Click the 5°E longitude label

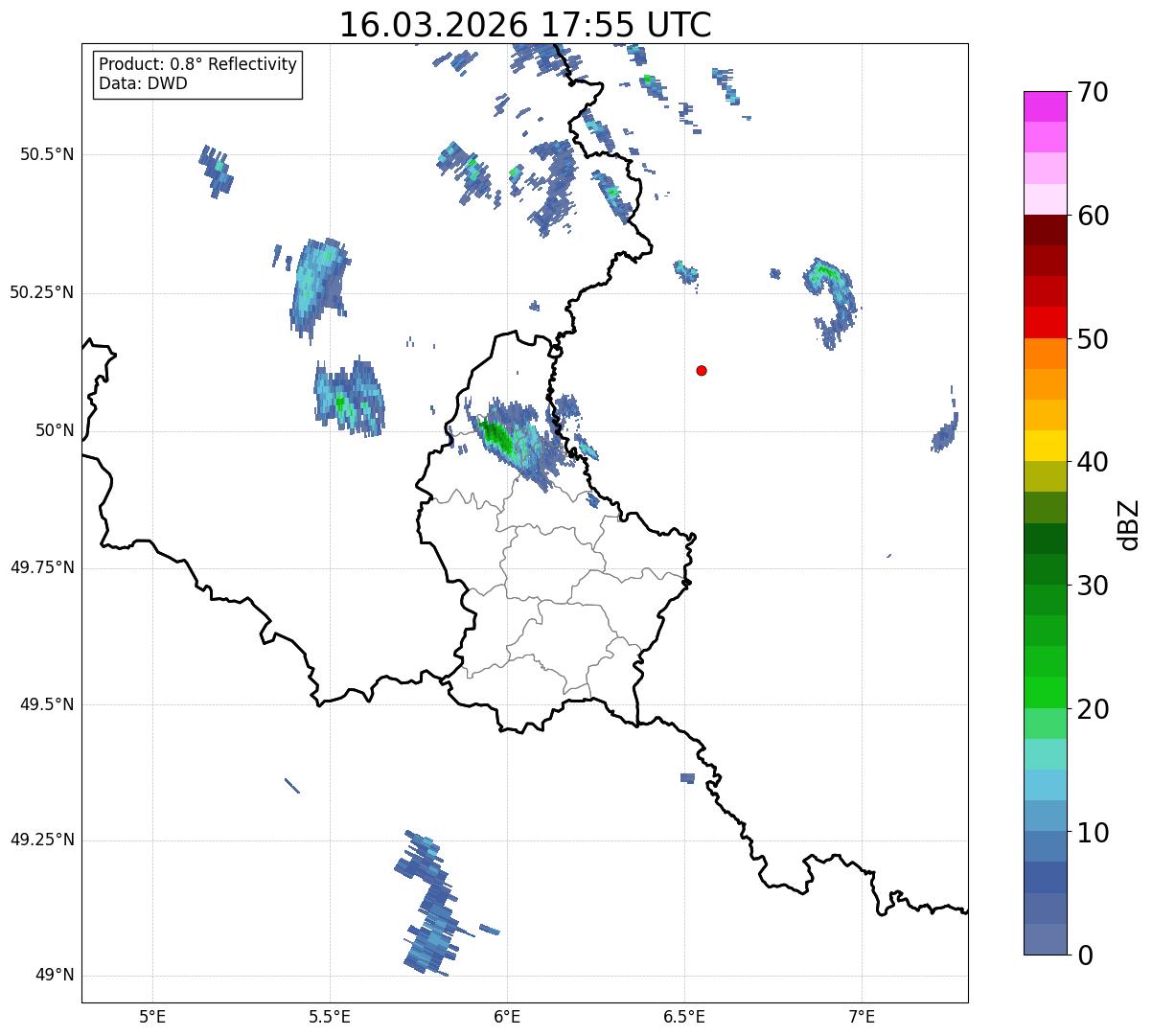click(152, 1016)
